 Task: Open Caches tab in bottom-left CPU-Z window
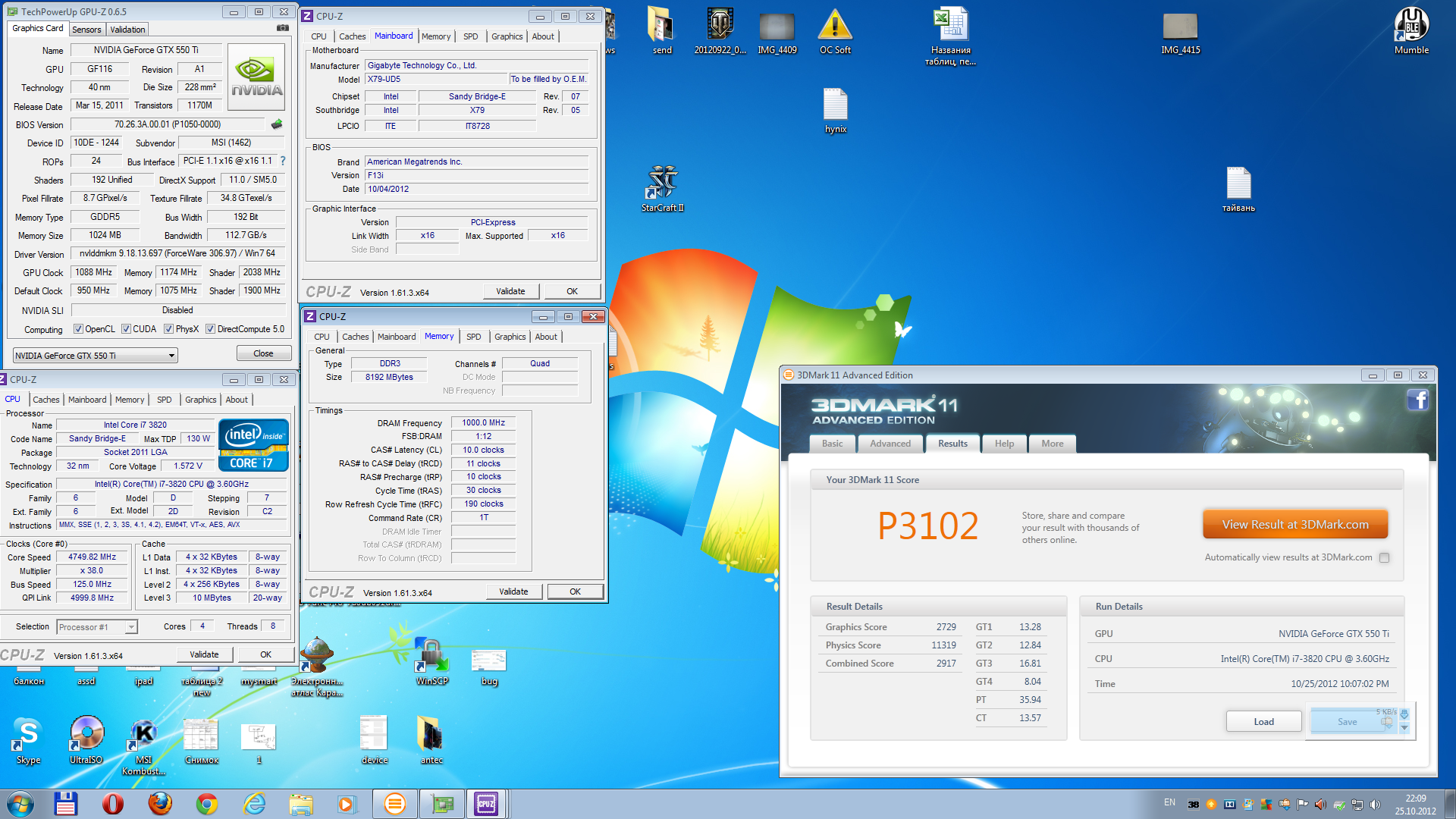tap(46, 400)
